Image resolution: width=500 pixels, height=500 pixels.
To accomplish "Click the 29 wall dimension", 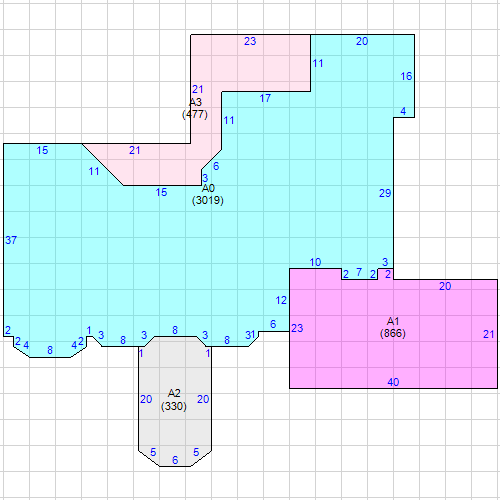I will pos(385,193).
